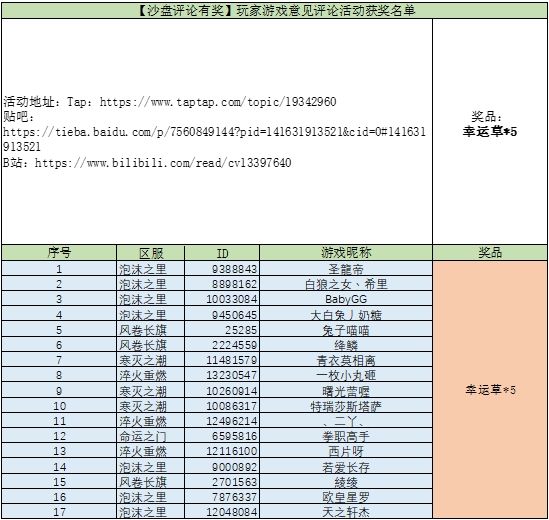The height and width of the screenshot is (520, 549).
Task: Click the taptap topic URL text
Action: coord(218,102)
